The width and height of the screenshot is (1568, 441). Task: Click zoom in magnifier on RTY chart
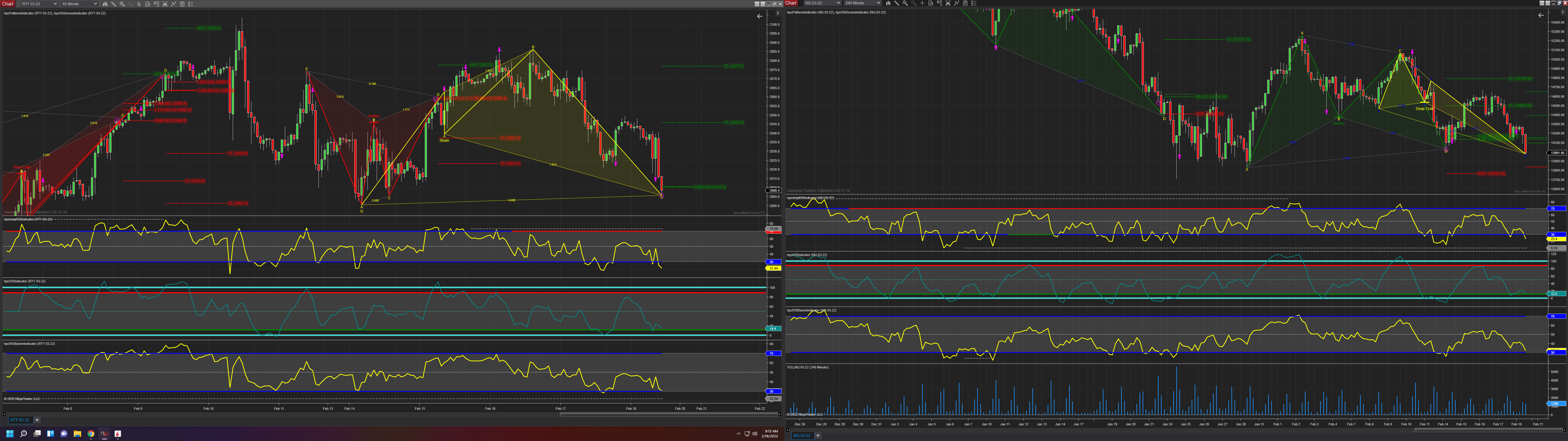(x=123, y=4)
